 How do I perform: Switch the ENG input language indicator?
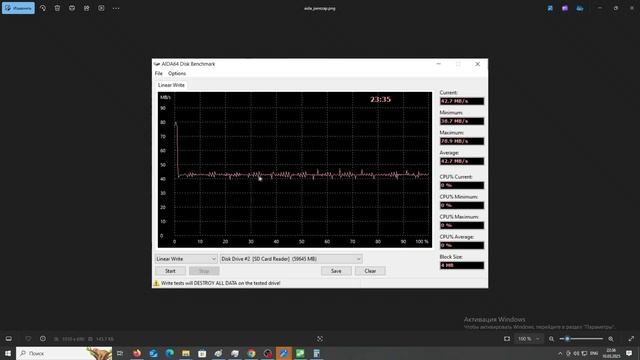click(594, 353)
